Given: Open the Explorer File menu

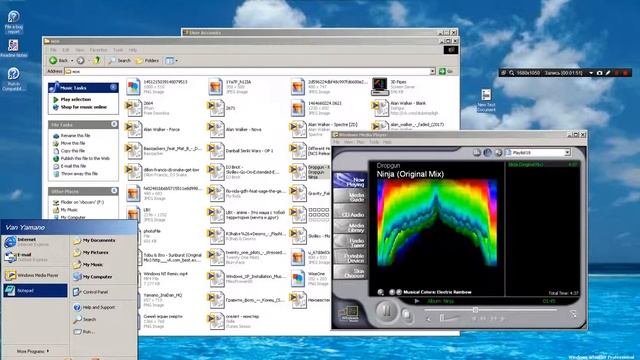Looking at the screenshot, I should coord(53,50).
